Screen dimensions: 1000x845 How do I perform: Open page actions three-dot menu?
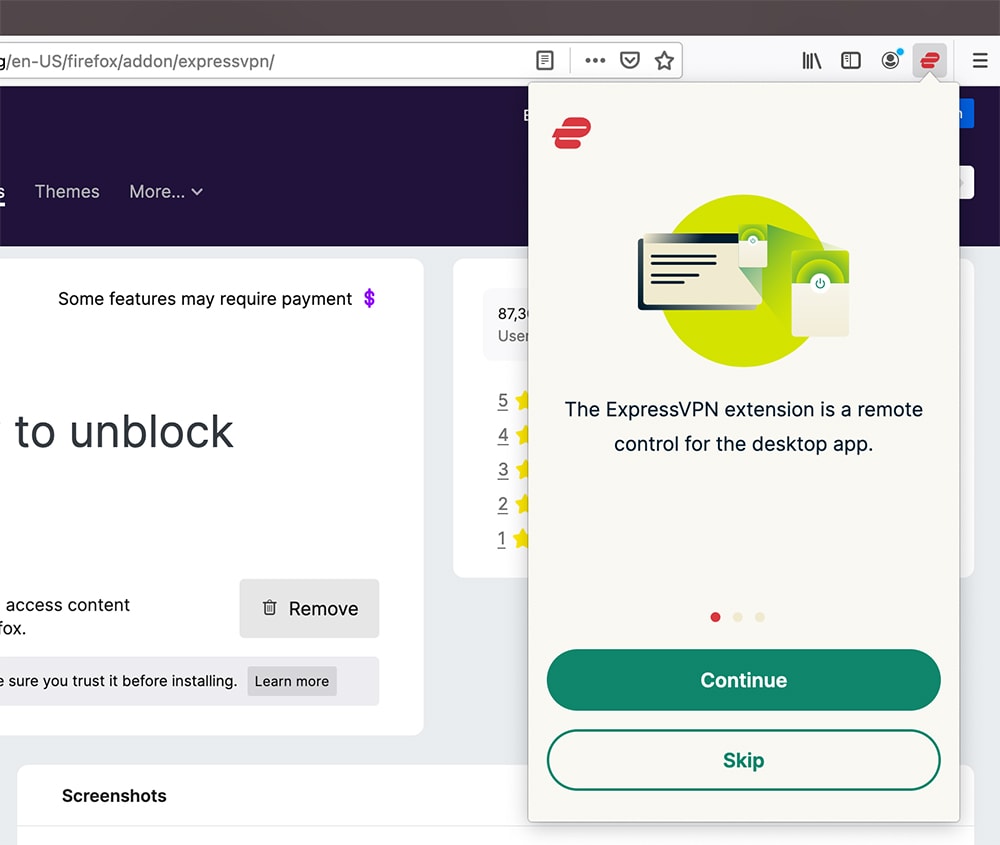(595, 61)
